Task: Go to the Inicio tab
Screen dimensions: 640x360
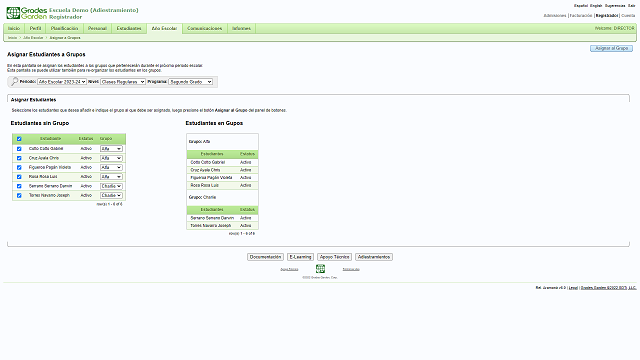Action: (x=14, y=29)
